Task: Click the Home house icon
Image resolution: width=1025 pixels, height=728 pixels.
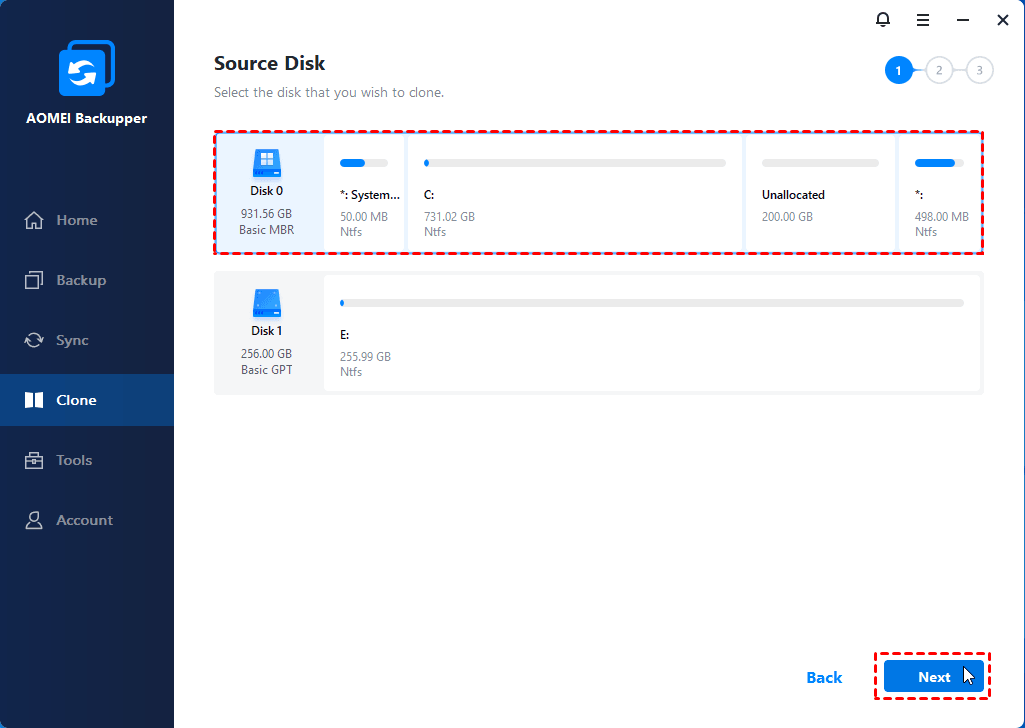Action: [35, 220]
